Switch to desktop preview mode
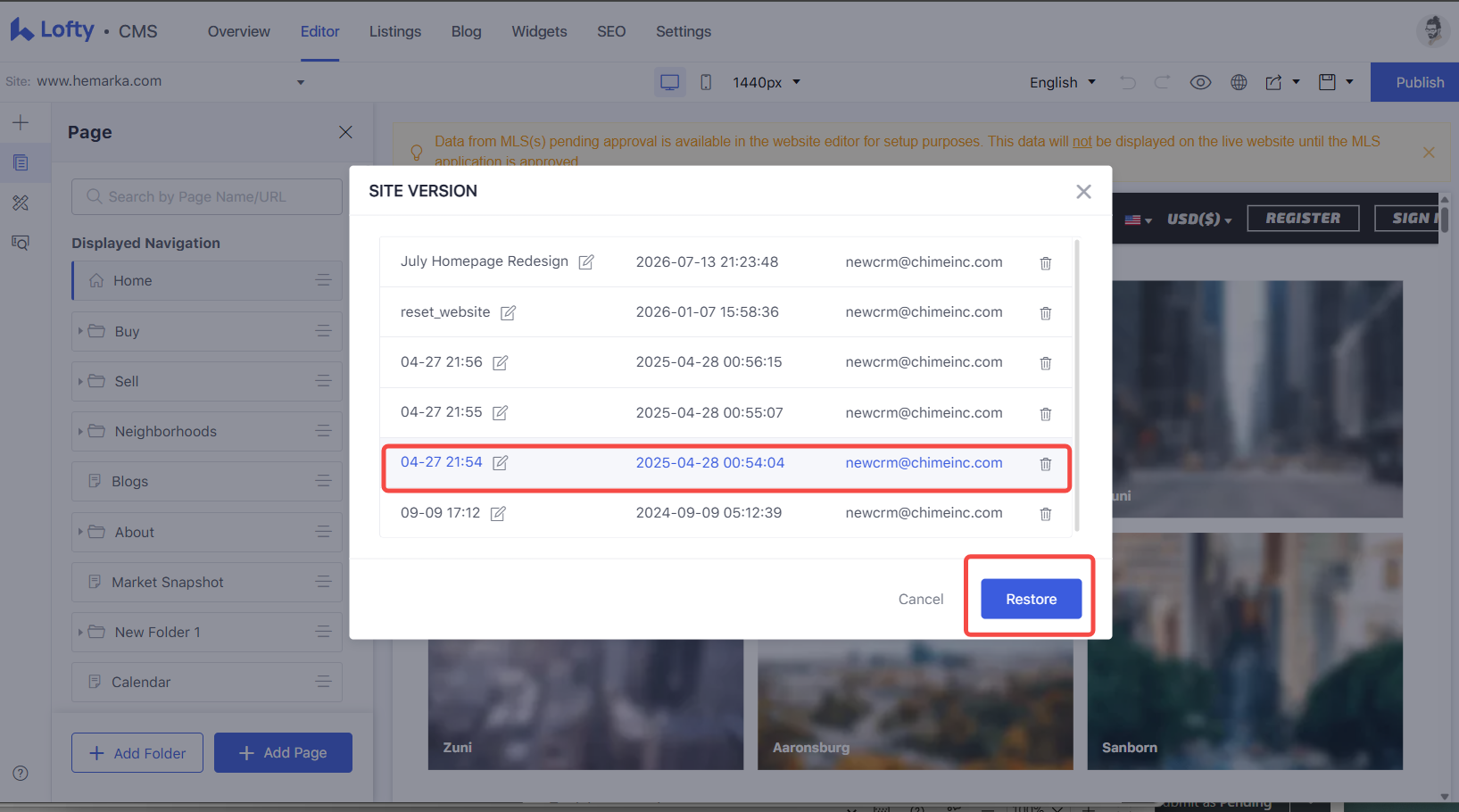The image size is (1459, 812). (670, 82)
